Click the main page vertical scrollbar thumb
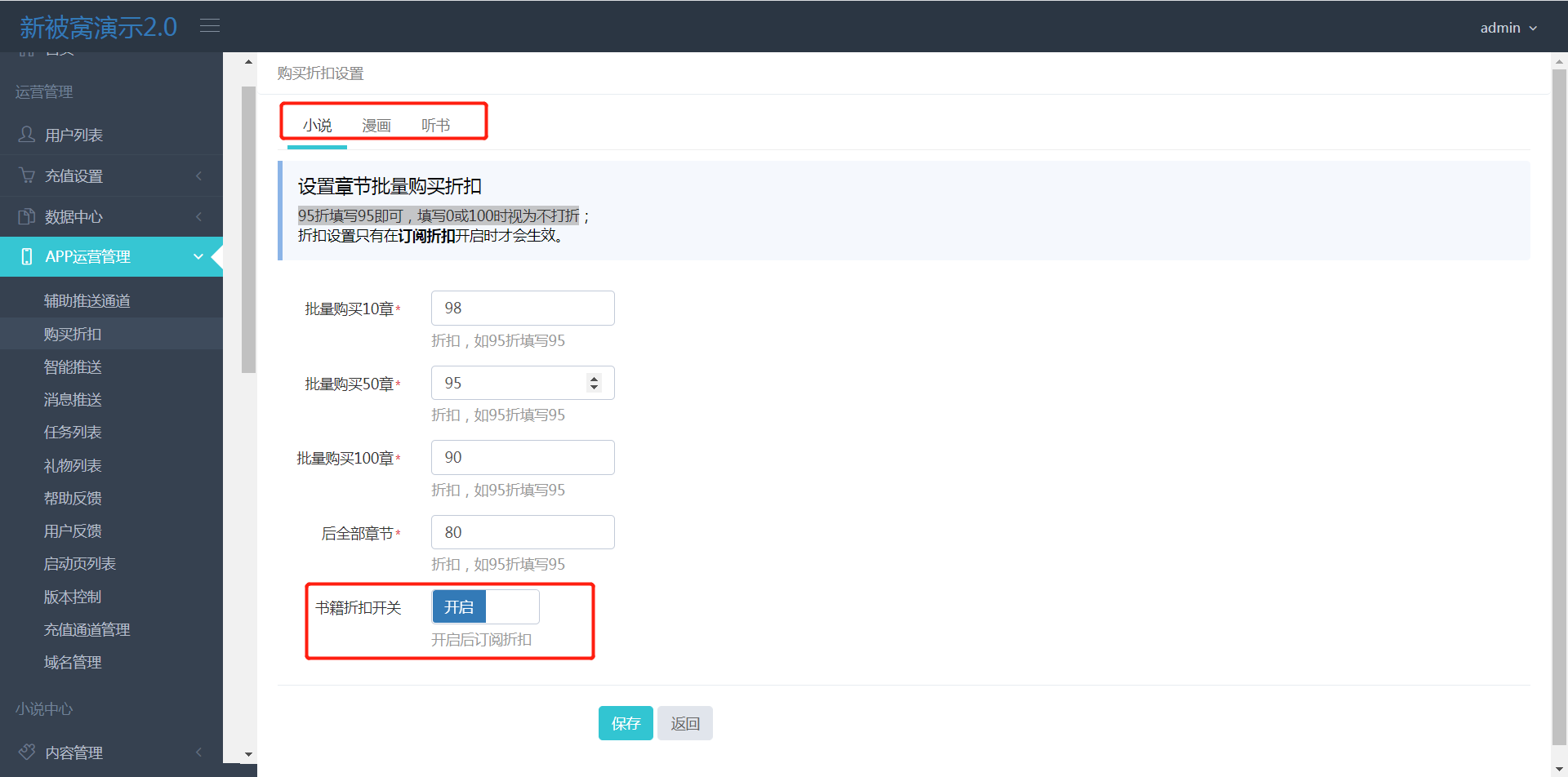The width and height of the screenshot is (1568, 777). click(1559, 406)
